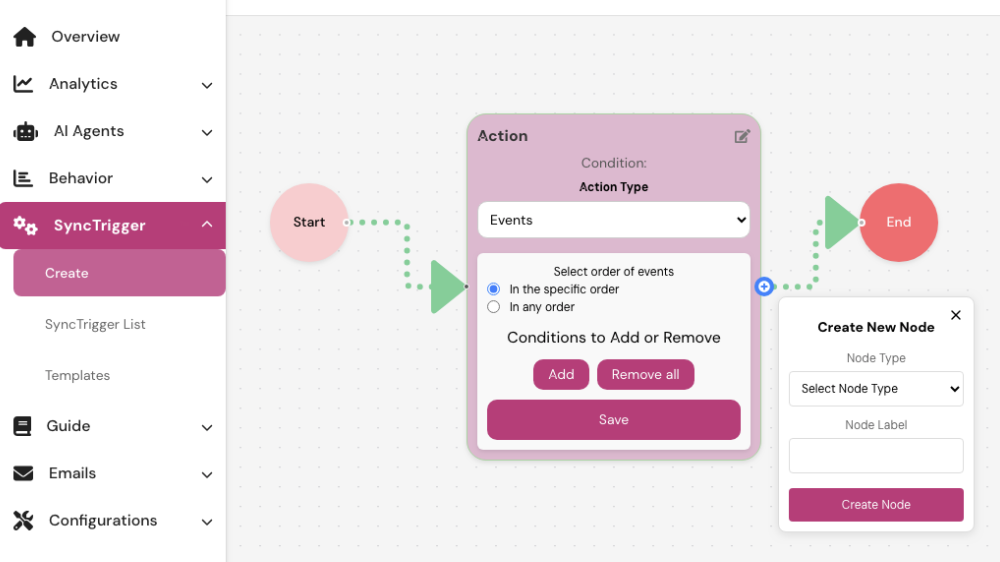This screenshot has width=1000, height=562.
Task: Click the AI Agents robot icon
Action: click(x=25, y=131)
